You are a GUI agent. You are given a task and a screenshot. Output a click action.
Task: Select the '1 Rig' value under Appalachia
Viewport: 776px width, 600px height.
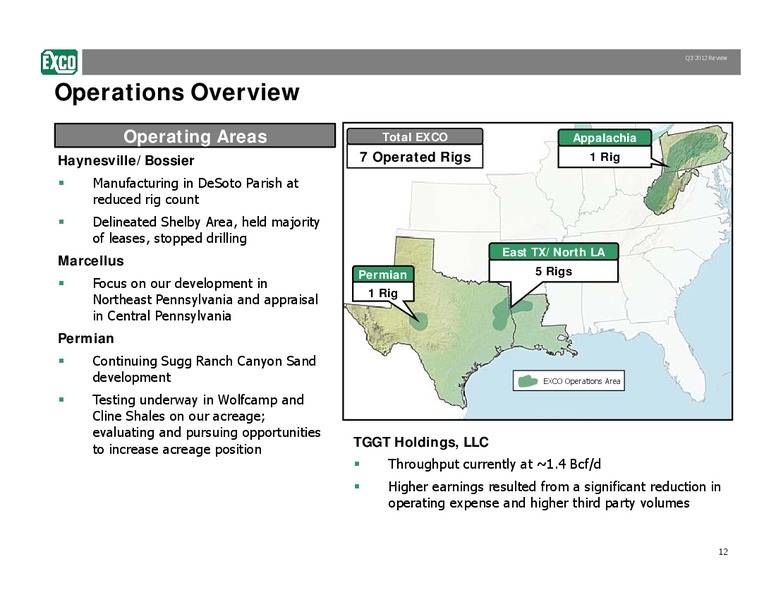pyautogui.click(x=604, y=157)
